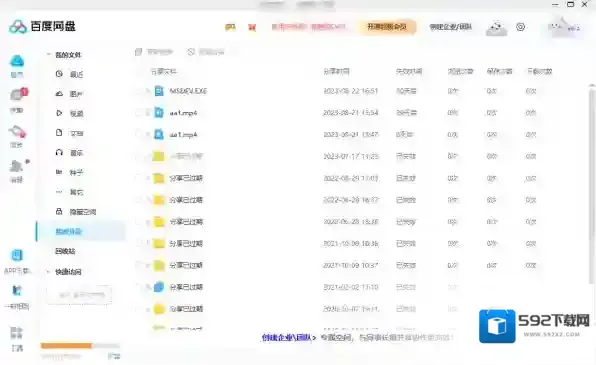Click the third left sidebar share icon
The image size is (596, 365).
pyautogui.click(x=17, y=132)
